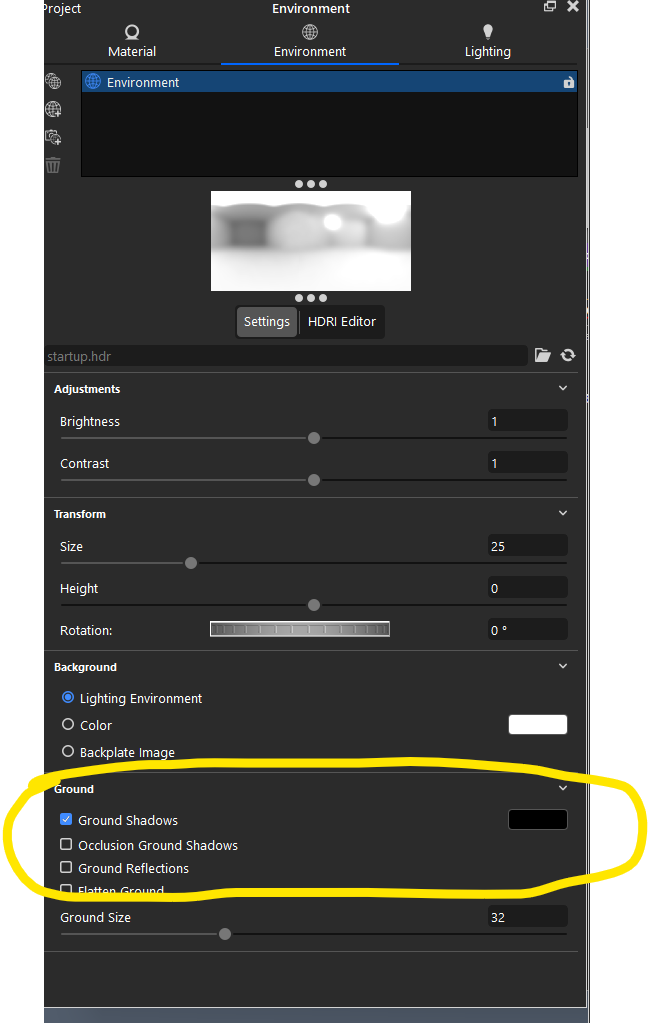Select the Backplate Image option
This screenshot has width=649, height=1023.
click(68, 752)
